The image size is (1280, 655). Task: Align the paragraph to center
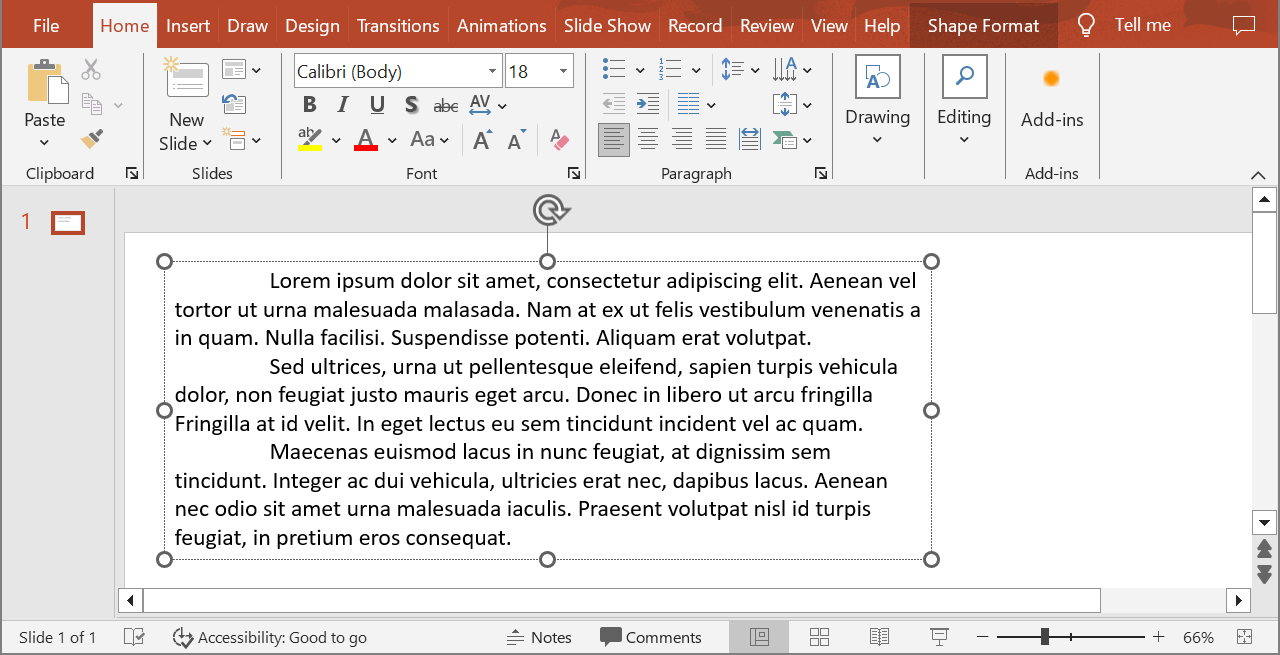pyautogui.click(x=647, y=139)
